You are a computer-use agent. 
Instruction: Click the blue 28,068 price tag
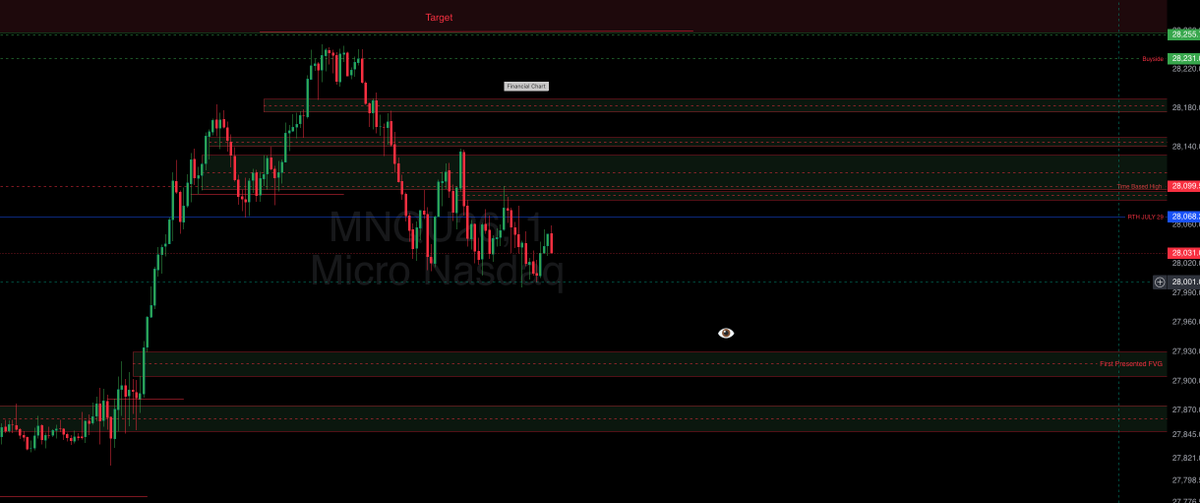pos(1184,217)
